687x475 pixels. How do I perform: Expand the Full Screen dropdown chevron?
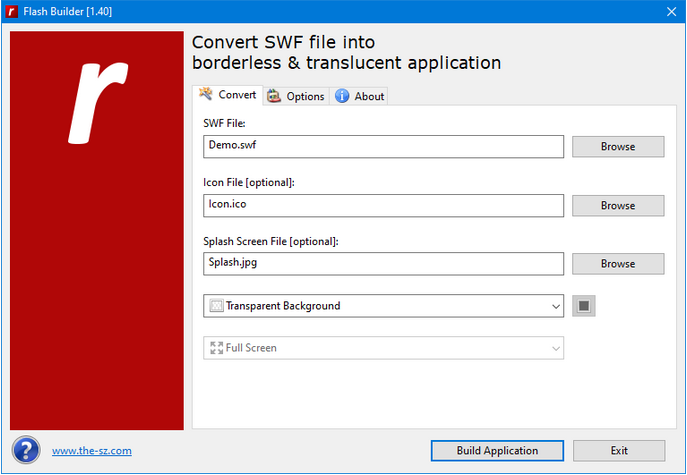(x=556, y=348)
